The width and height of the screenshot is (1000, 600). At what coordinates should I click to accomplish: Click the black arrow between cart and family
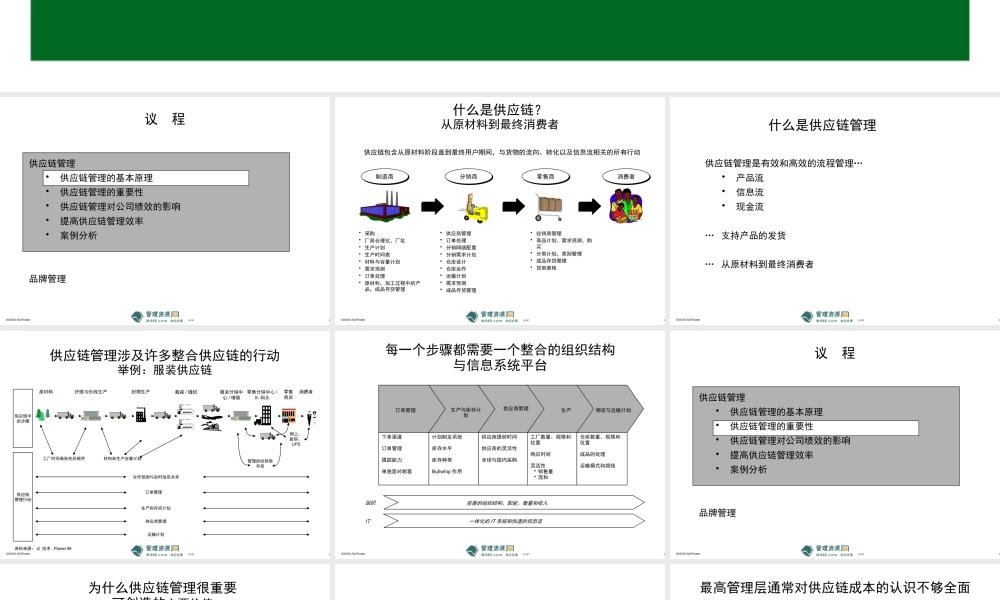pyautogui.click(x=589, y=206)
